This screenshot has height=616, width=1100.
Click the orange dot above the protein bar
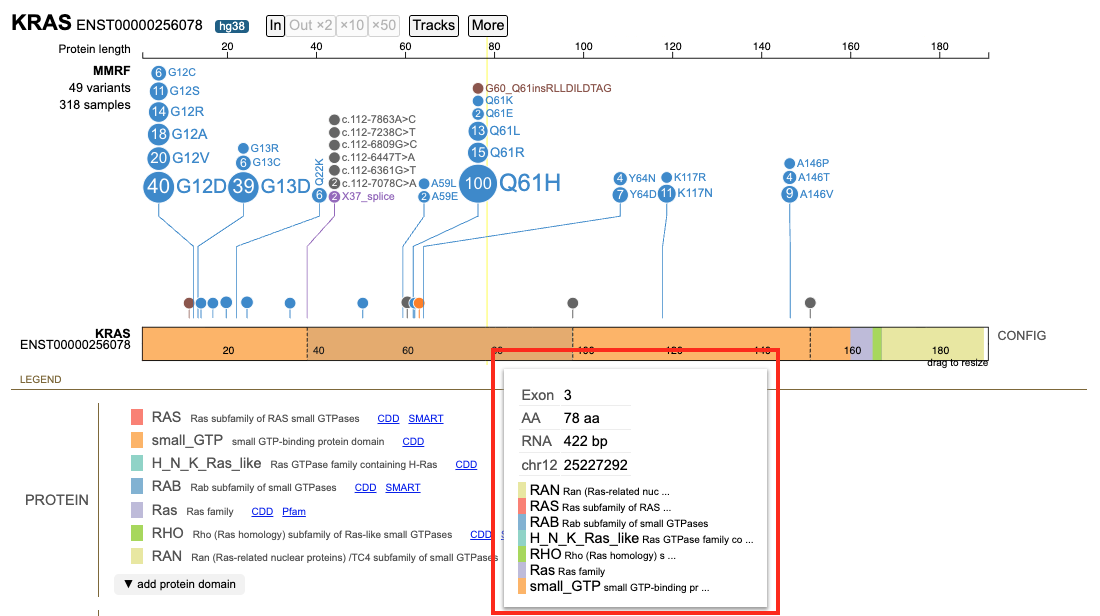419,303
